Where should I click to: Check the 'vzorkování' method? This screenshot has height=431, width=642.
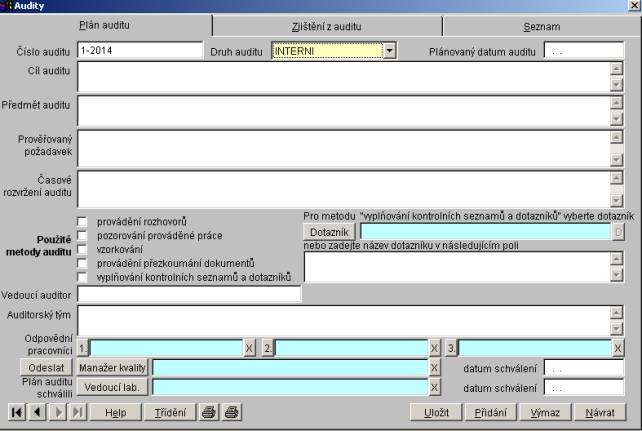pyautogui.click(x=84, y=249)
